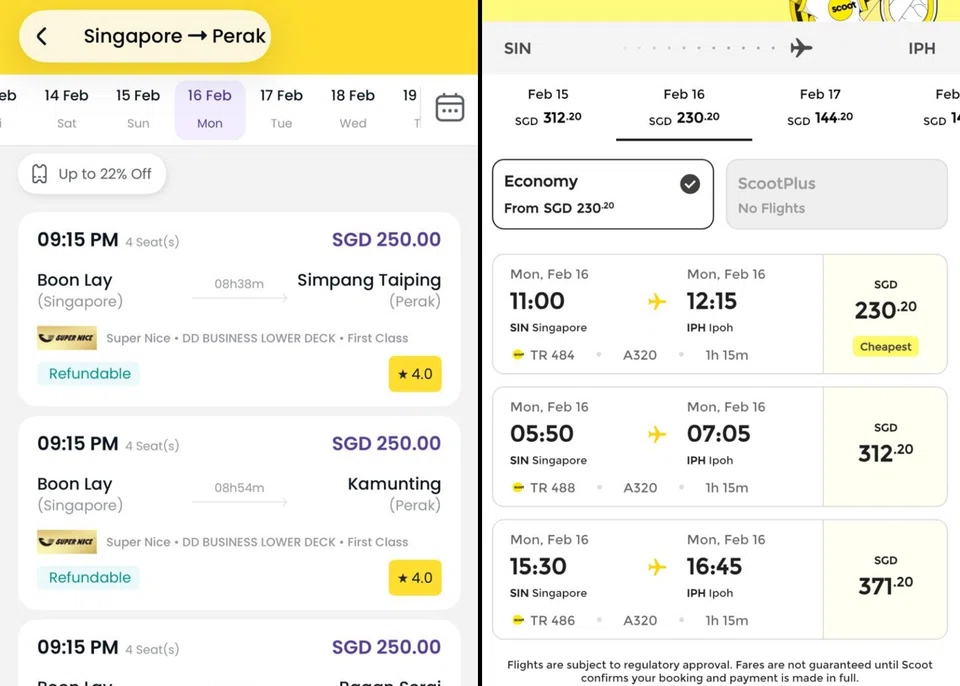Click the progress dots in the SIN–IPH header

pos(698,47)
